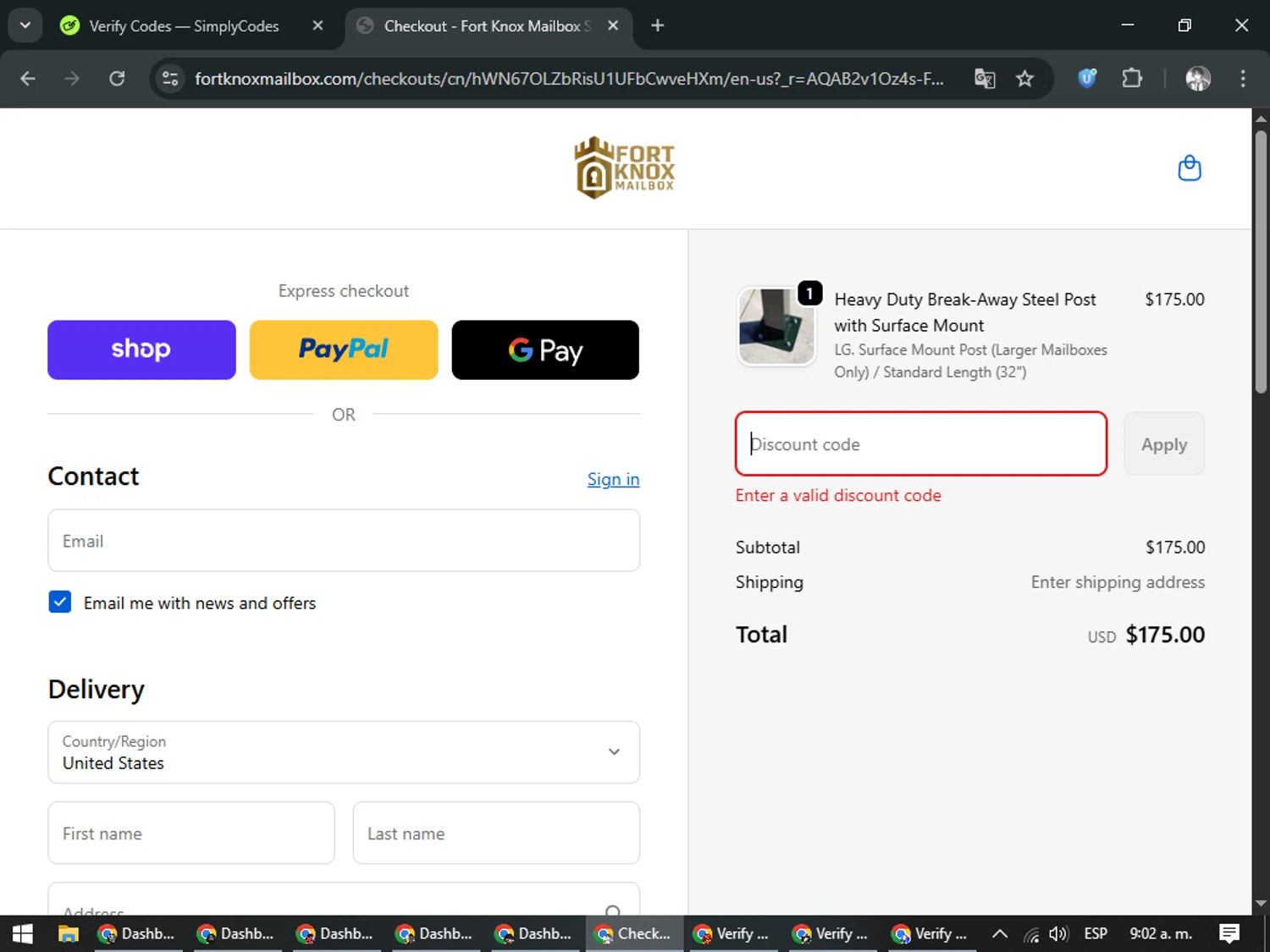The width and height of the screenshot is (1270, 952).
Task: Click the Express checkout heading
Action: tap(344, 291)
